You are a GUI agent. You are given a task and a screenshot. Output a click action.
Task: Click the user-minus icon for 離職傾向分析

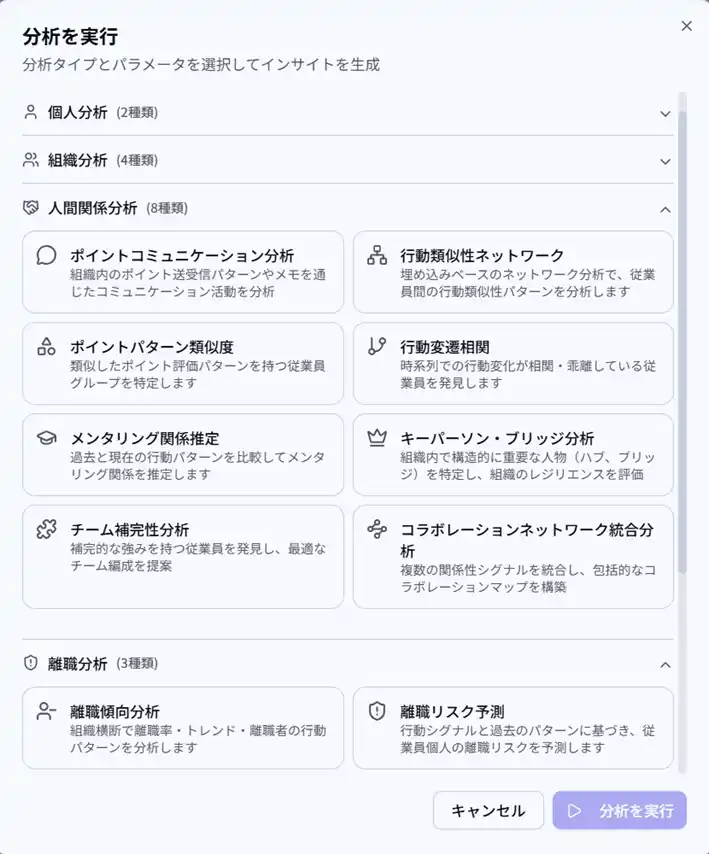click(46, 711)
